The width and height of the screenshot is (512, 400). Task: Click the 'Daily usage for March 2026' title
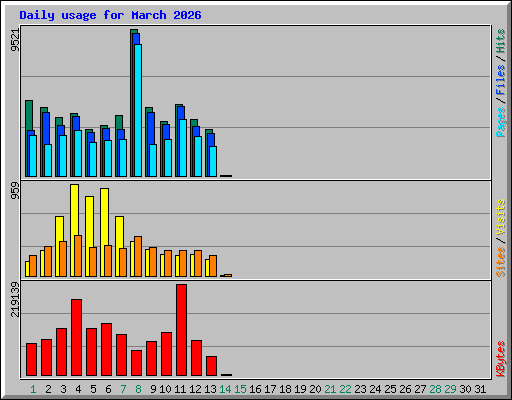110,15
